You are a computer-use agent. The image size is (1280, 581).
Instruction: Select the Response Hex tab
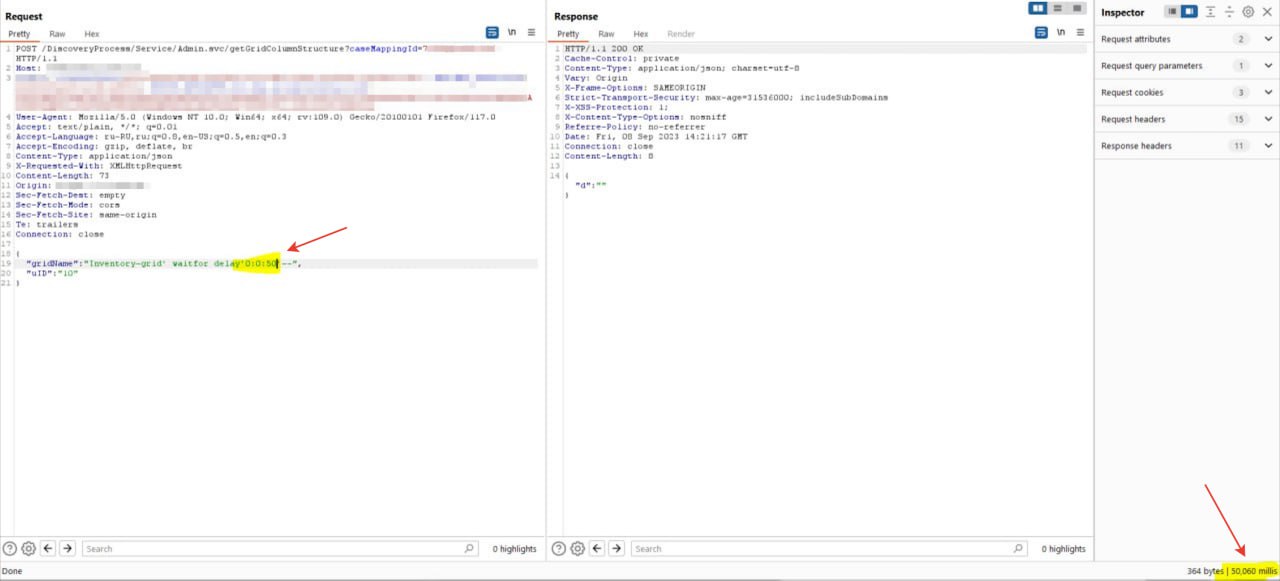641,34
